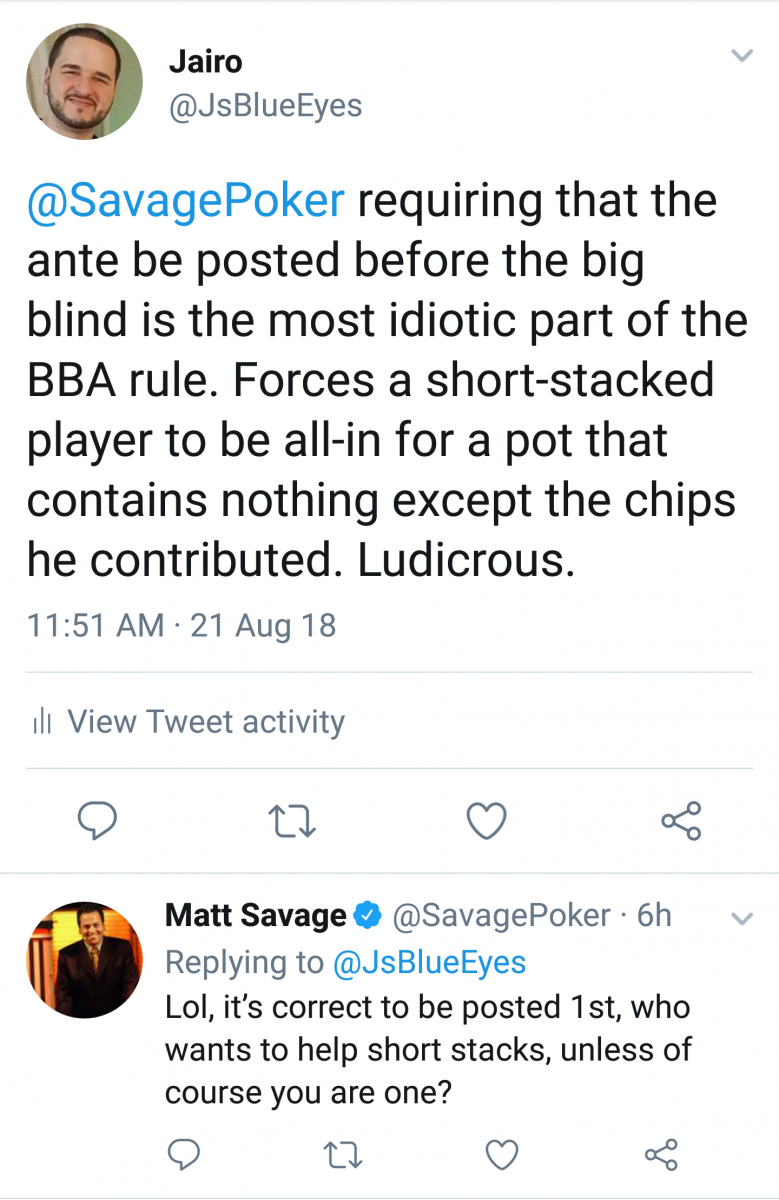Reply to Jairo's tweet using the comment icon

(x=97, y=821)
